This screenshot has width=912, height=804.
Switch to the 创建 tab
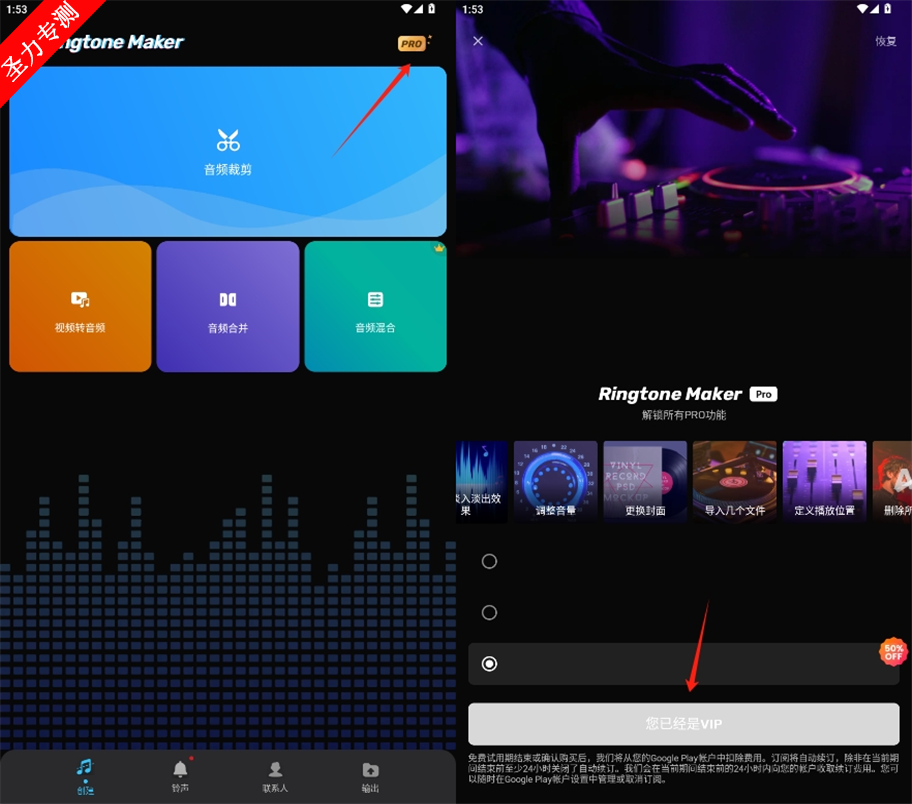[86, 776]
